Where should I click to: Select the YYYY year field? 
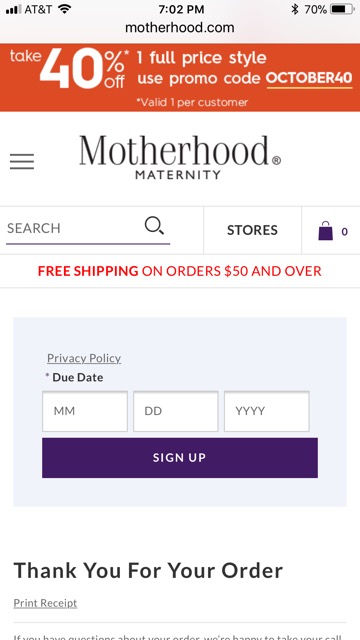tap(267, 411)
